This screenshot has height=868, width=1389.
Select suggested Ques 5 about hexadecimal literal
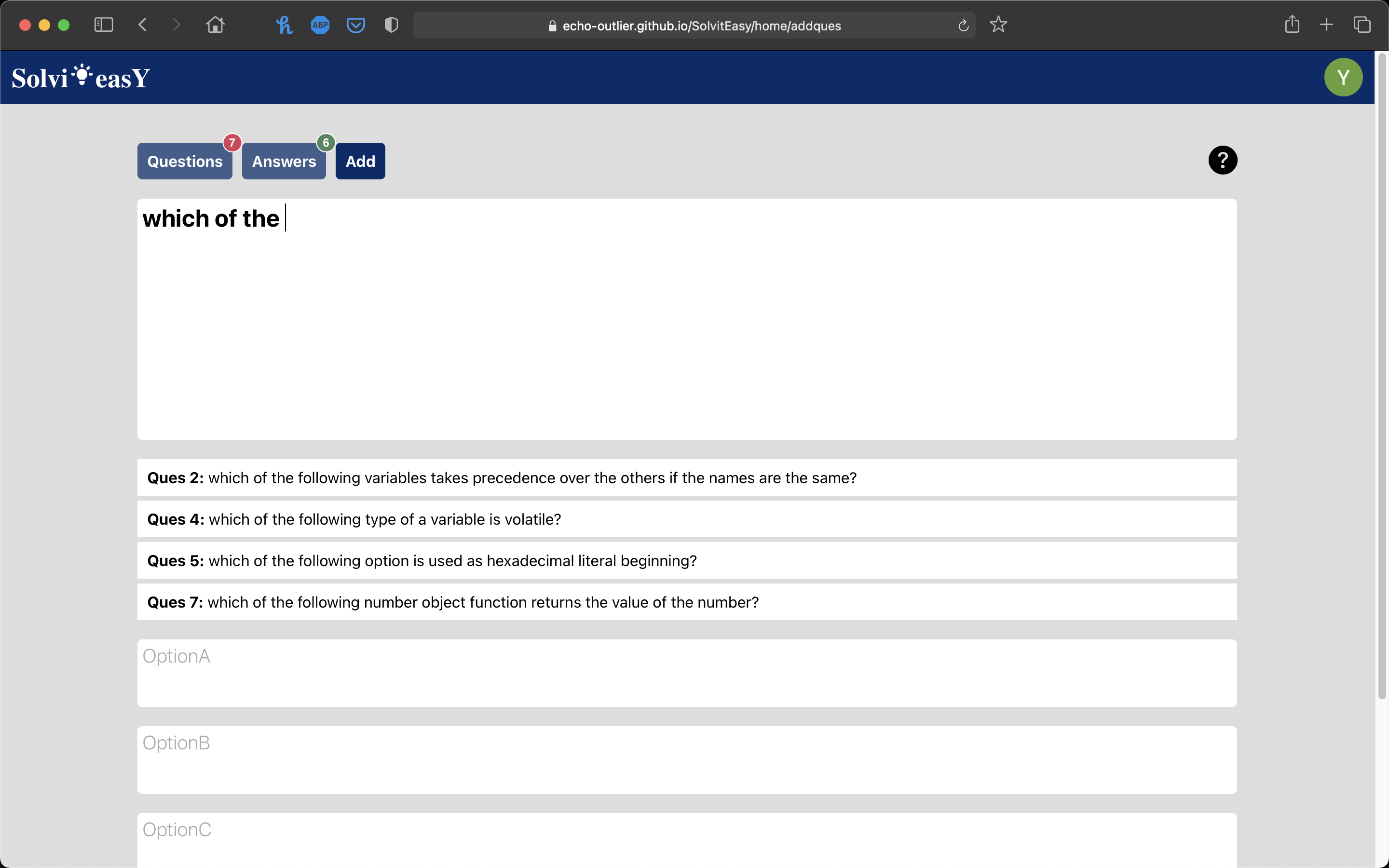coord(687,560)
